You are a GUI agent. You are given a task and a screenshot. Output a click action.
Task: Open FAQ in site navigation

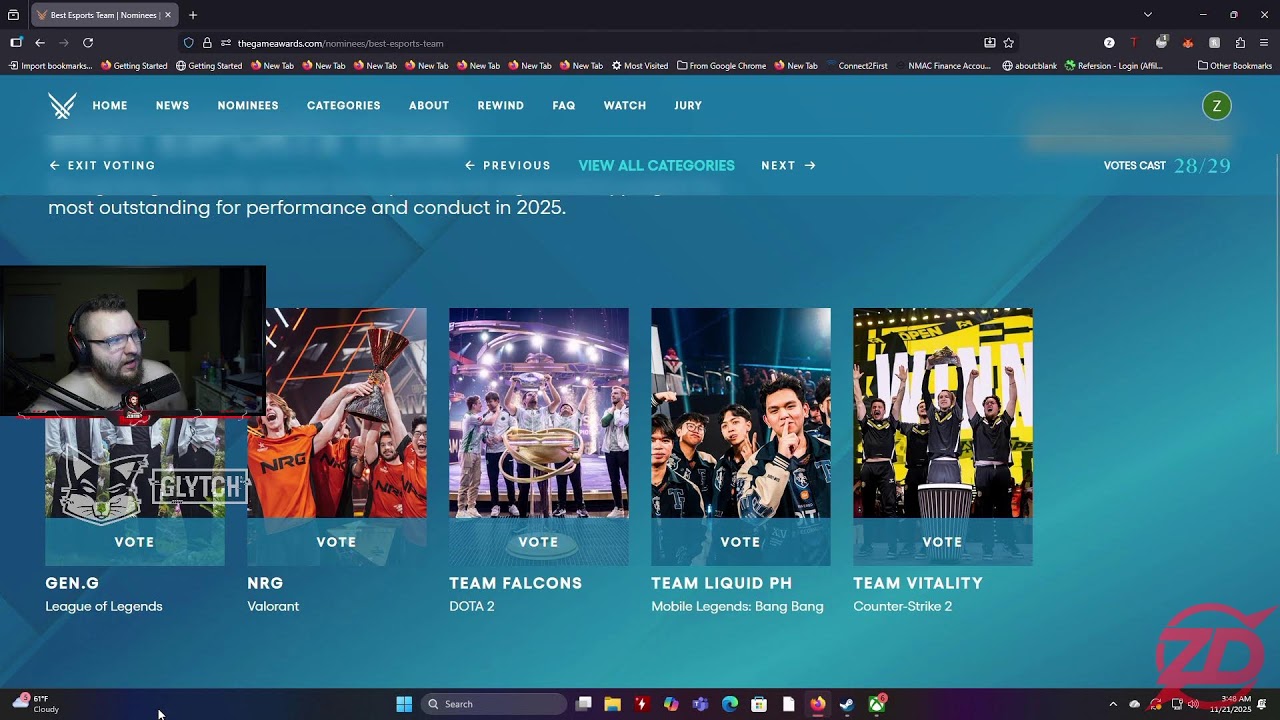click(x=564, y=105)
